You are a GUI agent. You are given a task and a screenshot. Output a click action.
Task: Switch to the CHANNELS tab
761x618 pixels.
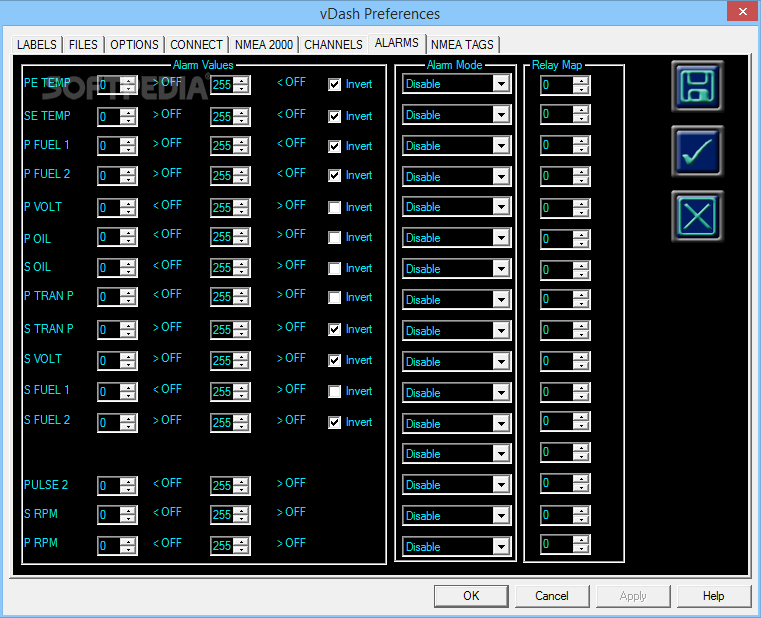tap(333, 45)
